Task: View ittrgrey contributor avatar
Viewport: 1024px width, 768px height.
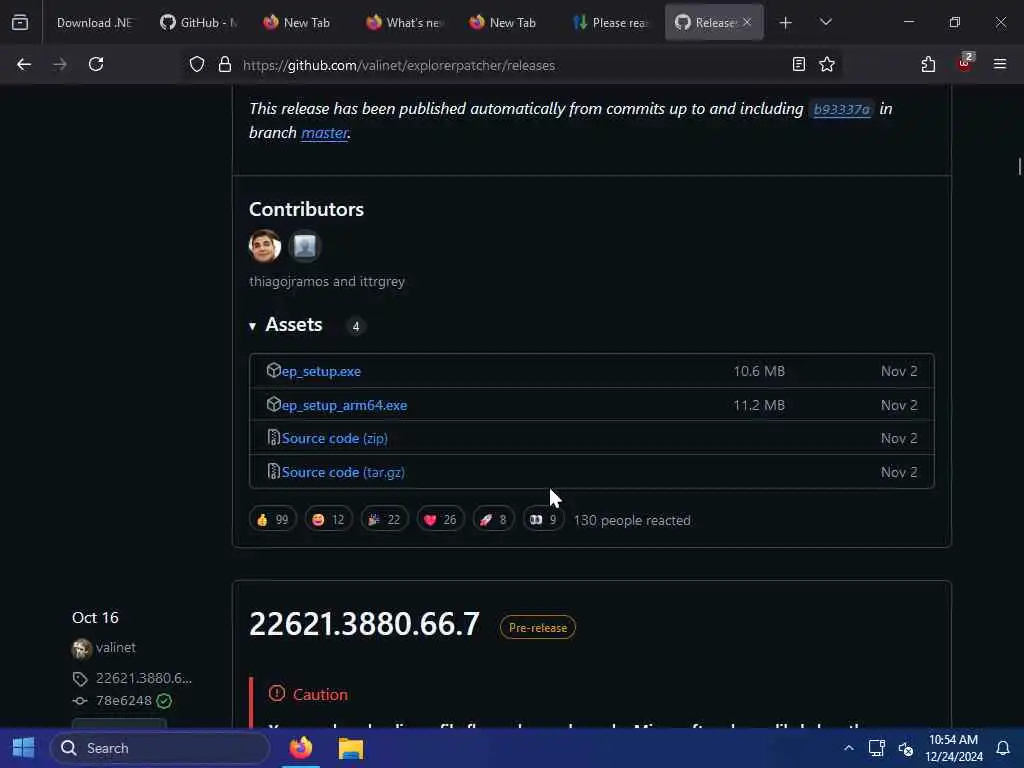Action: [x=304, y=246]
